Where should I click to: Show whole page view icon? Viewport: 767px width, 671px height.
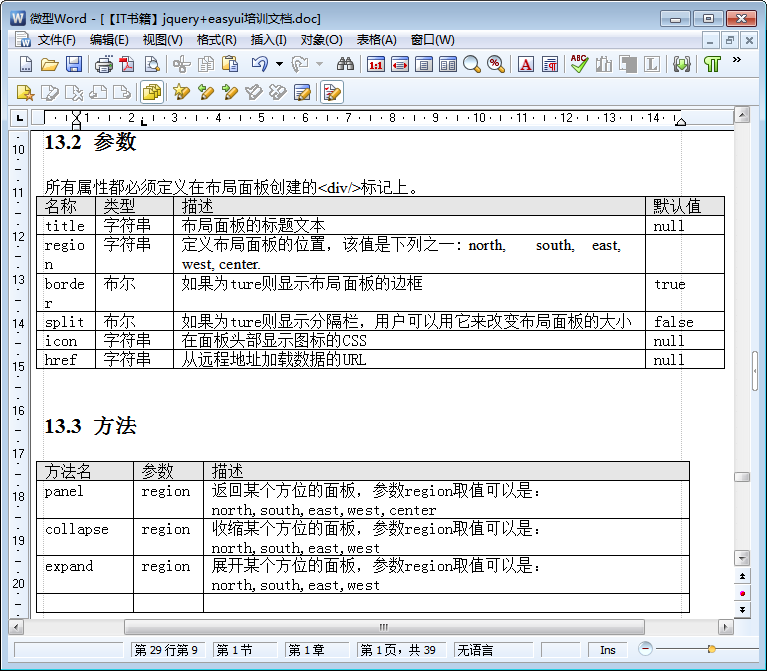coord(424,64)
